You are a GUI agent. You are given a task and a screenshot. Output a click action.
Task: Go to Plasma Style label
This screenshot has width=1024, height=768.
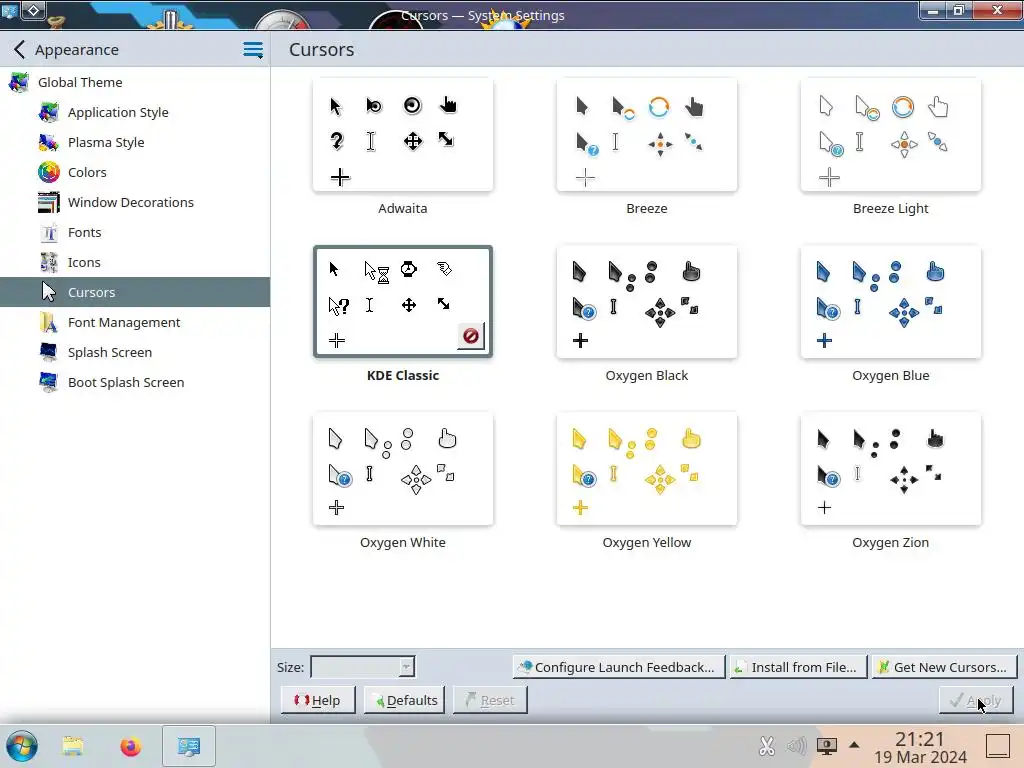pos(106,142)
